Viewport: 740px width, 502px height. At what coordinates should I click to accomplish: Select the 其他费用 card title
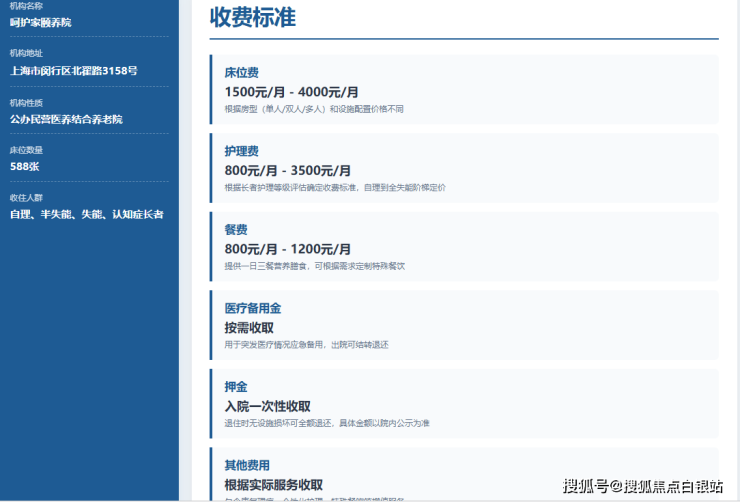247,465
